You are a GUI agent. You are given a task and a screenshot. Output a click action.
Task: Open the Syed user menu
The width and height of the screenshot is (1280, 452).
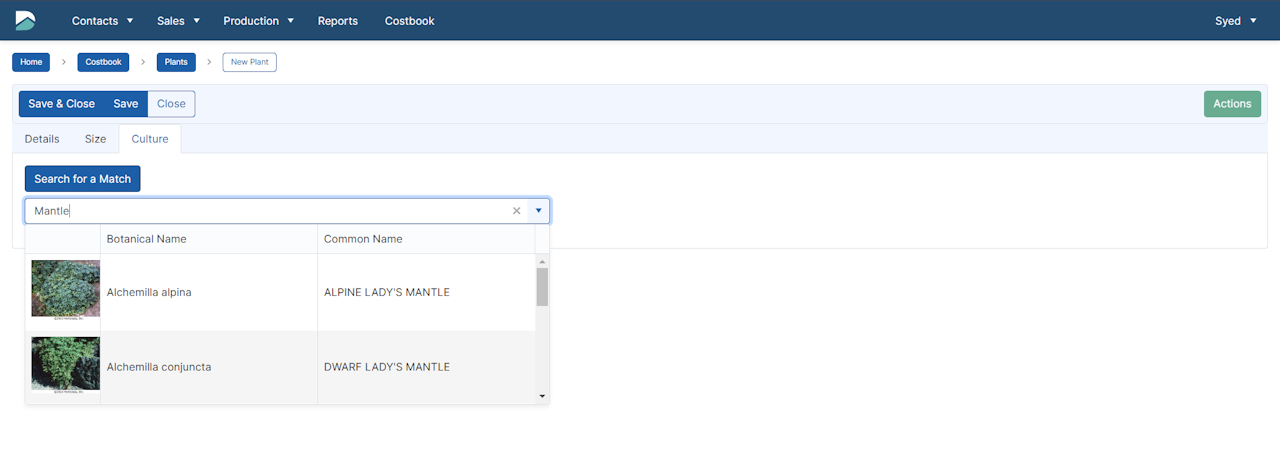pos(1235,21)
